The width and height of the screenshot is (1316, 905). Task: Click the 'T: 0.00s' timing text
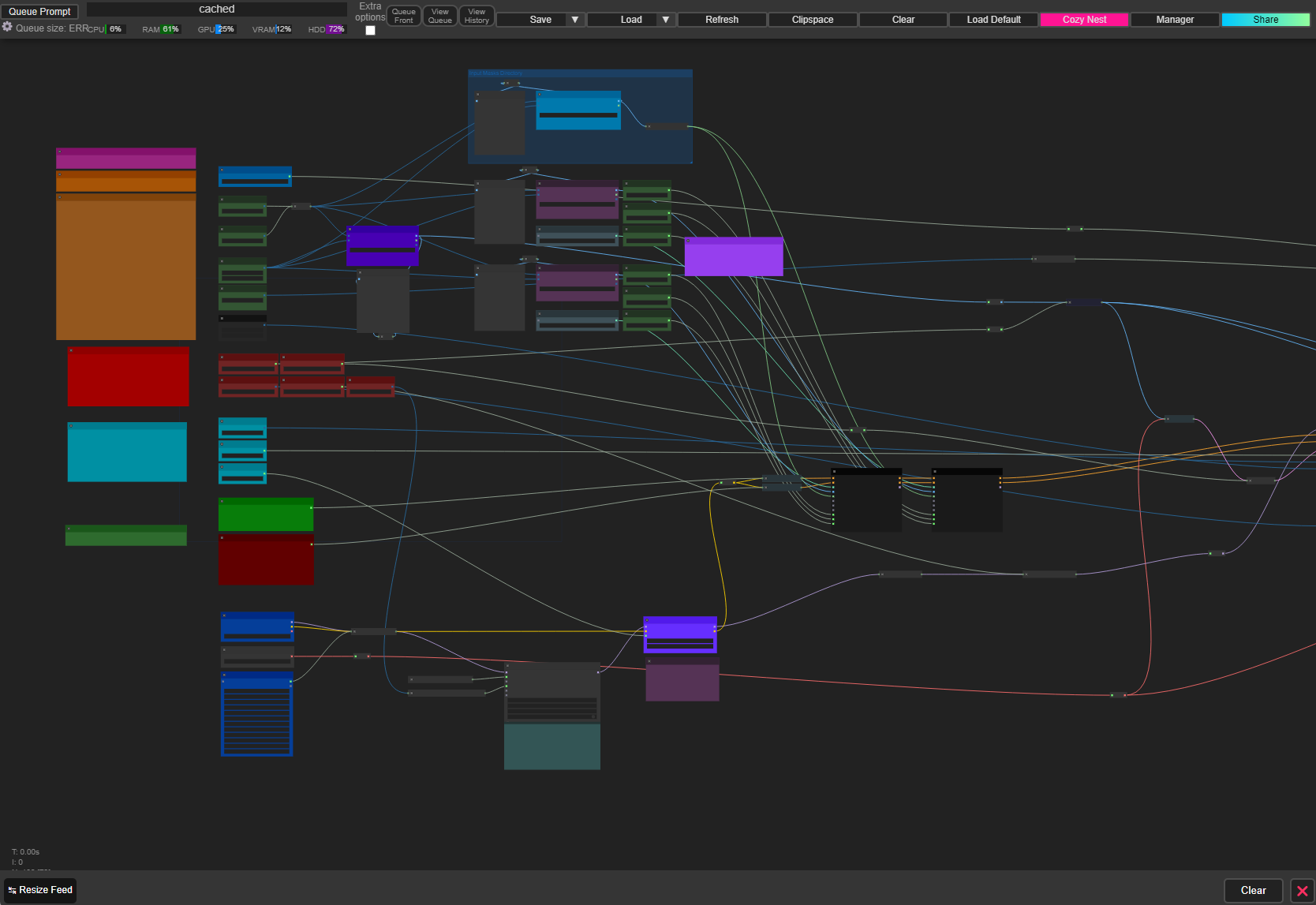pos(26,852)
